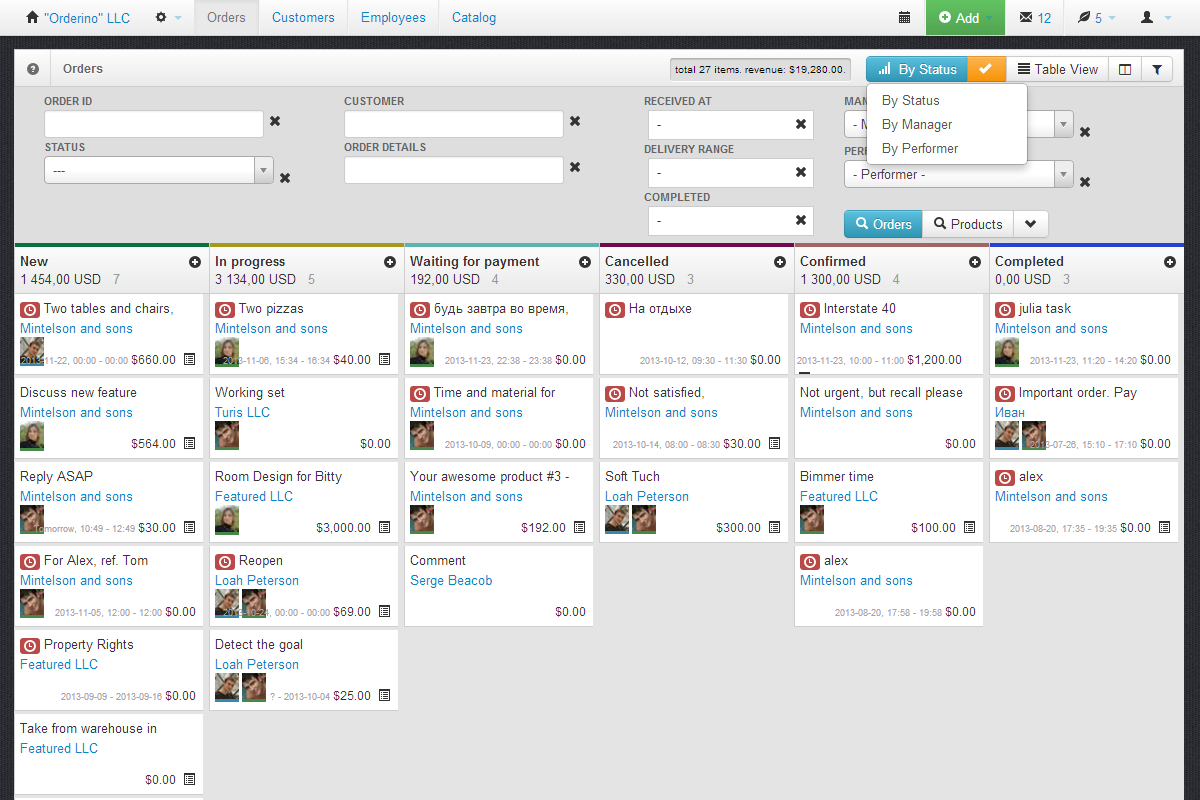
Task: Clear the Completed date filter
Action: click(x=801, y=220)
